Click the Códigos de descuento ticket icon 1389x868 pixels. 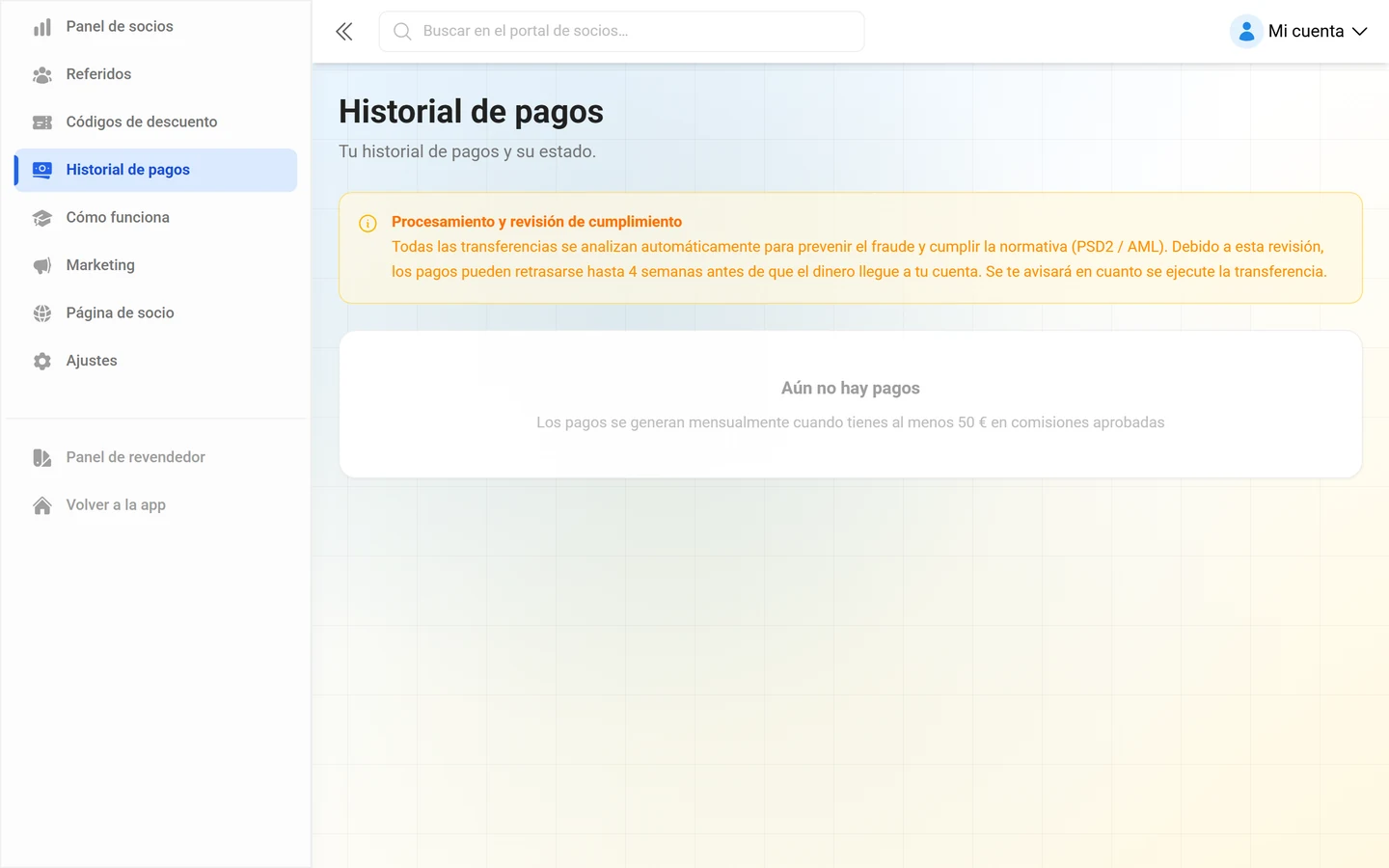tap(42, 122)
